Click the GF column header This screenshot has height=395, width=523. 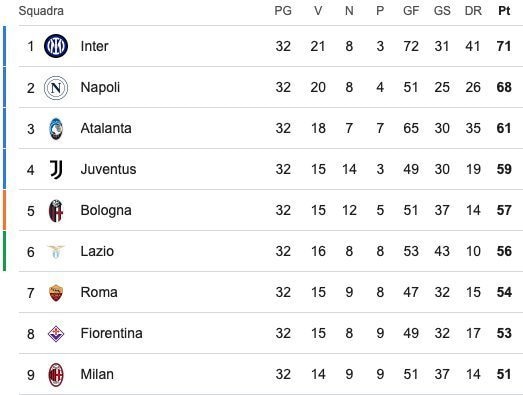[x=411, y=11]
